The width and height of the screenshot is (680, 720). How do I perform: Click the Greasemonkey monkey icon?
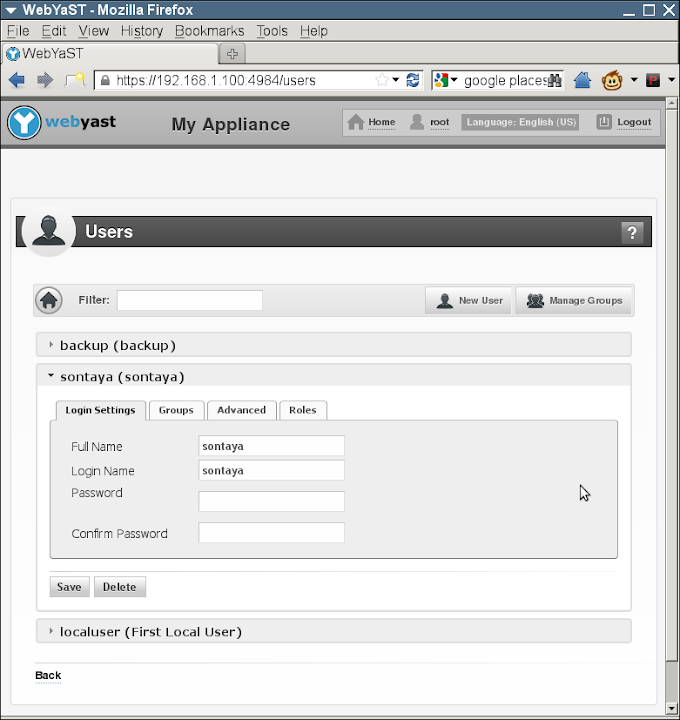[x=612, y=80]
